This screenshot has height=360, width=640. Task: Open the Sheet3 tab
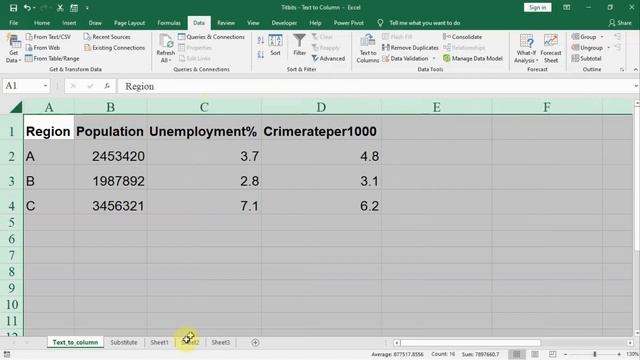(x=220, y=342)
